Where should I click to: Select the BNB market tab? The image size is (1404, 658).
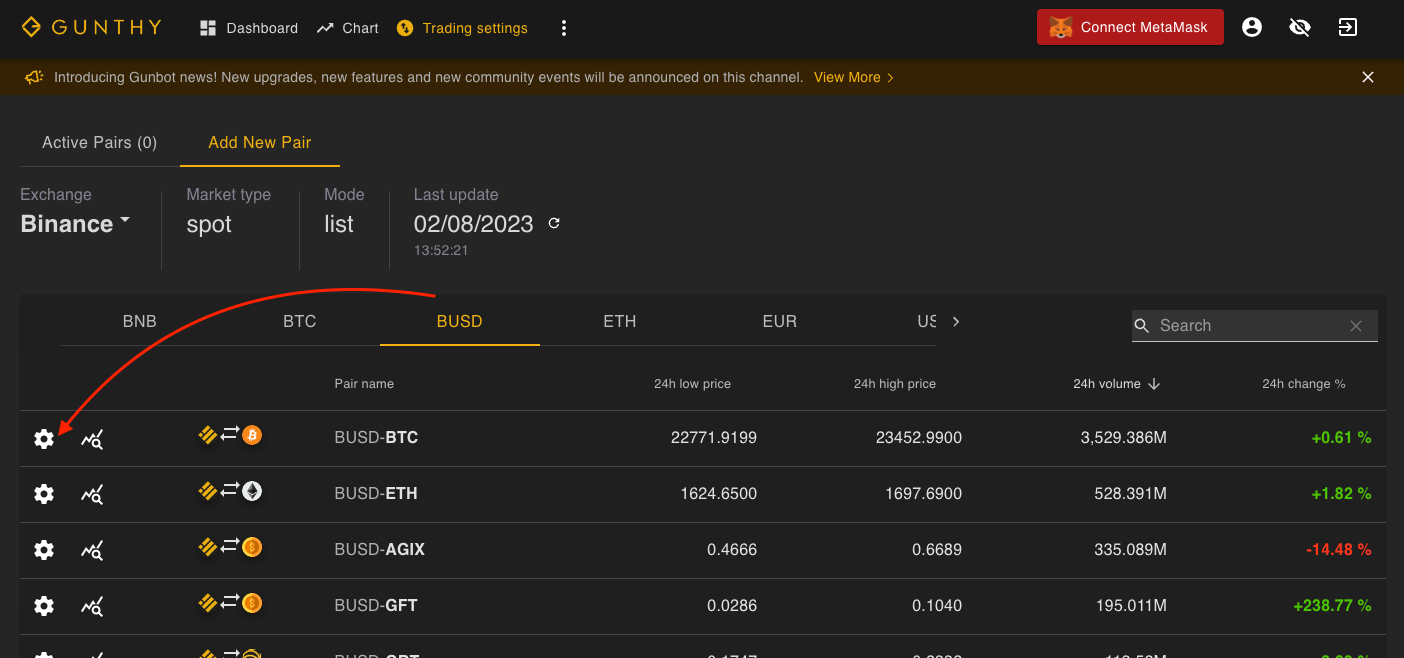140,321
